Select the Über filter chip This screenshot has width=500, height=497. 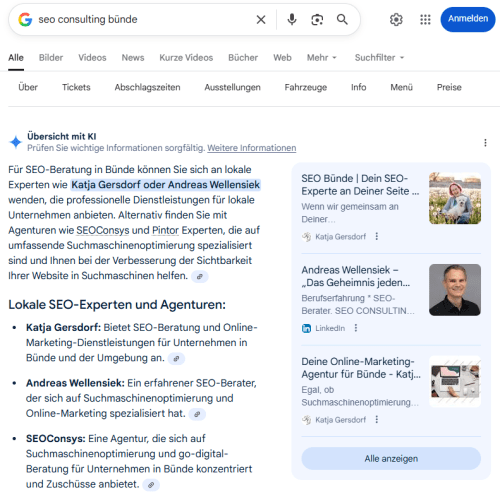coord(28,87)
